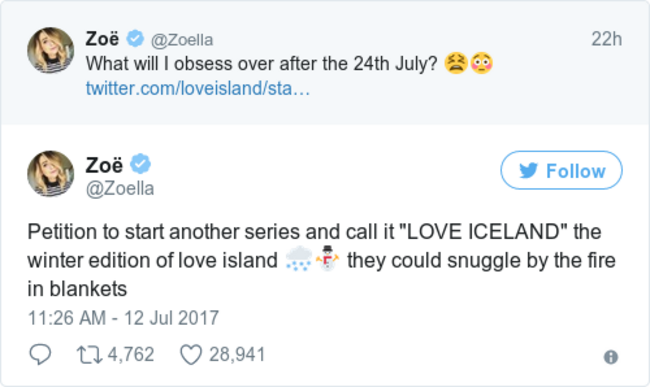Click the weary face emoji
650x387 pixels.
pyautogui.click(x=456, y=63)
